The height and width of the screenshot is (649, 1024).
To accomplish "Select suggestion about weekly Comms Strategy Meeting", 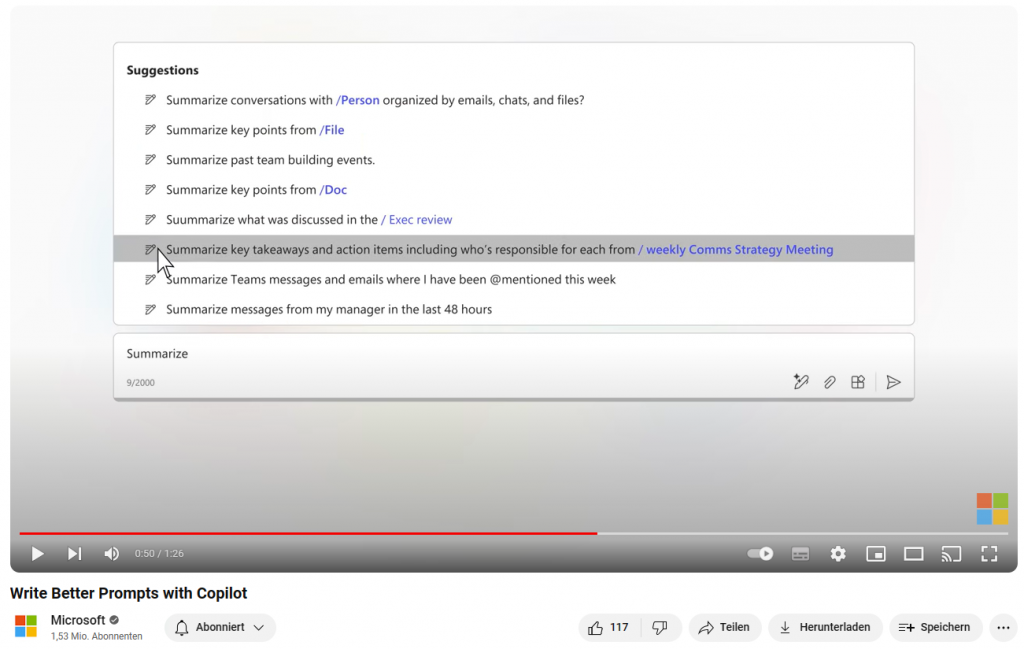I will click(x=514, y=249).
